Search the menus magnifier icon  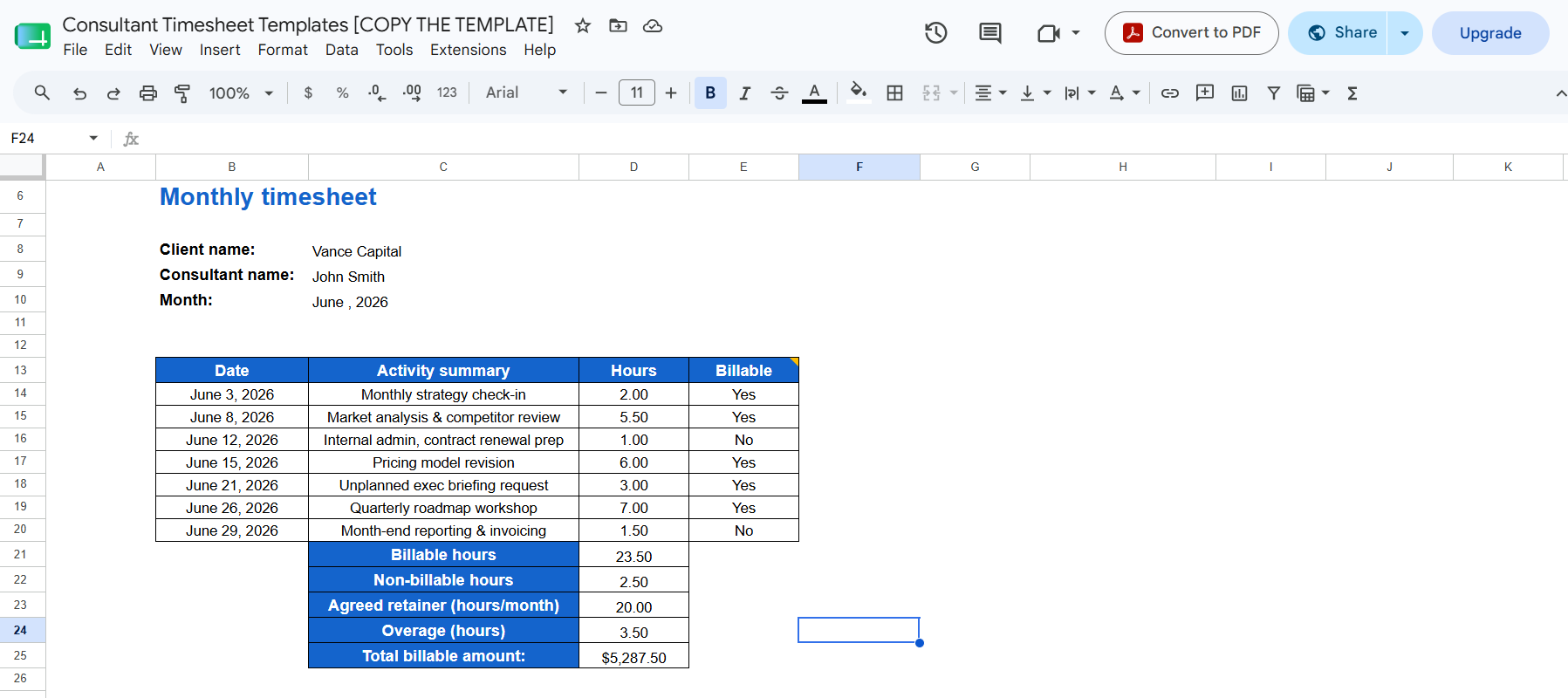point(42,92)
